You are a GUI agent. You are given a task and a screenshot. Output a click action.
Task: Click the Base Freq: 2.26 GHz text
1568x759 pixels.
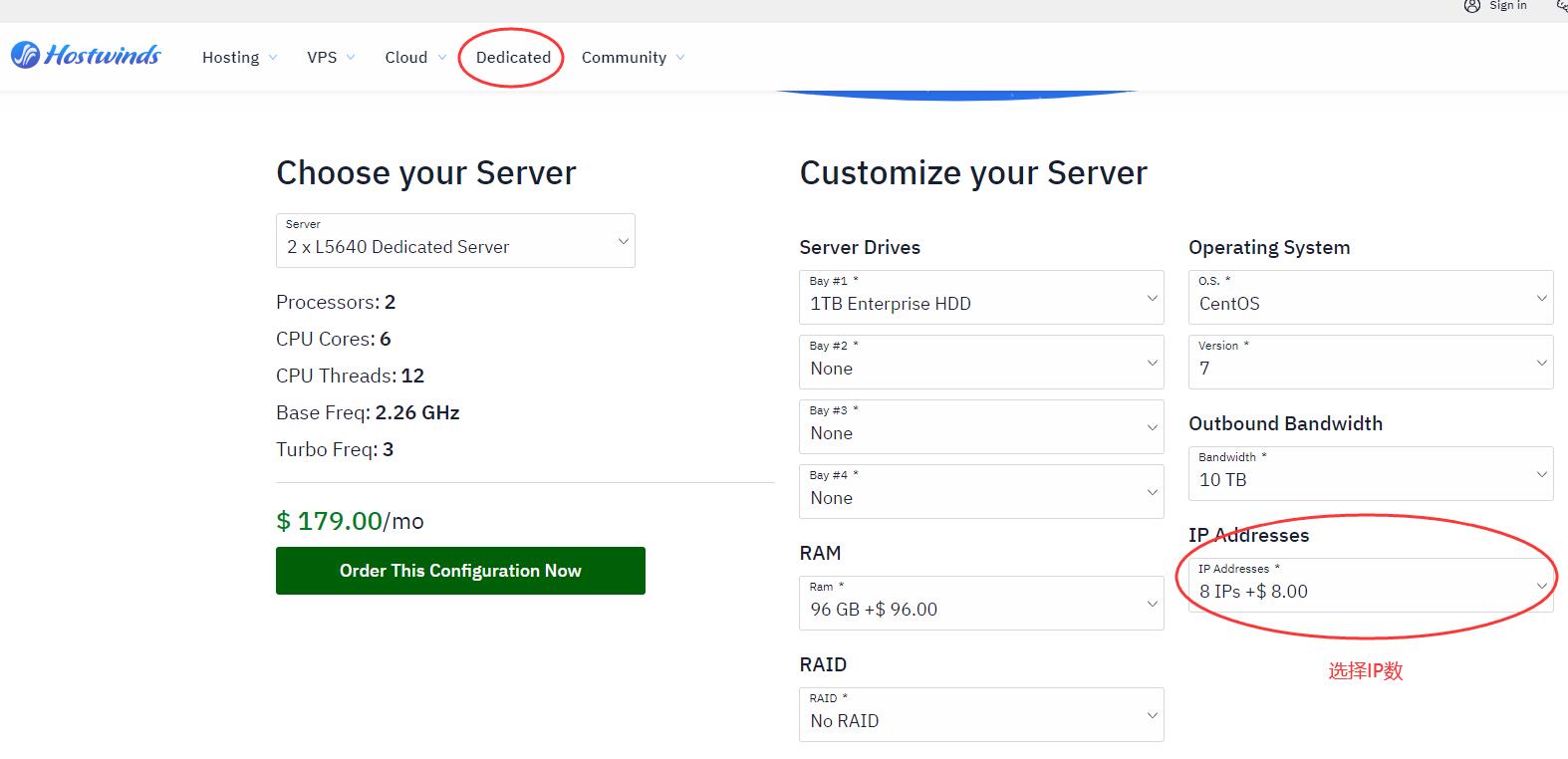pos(368,412)
